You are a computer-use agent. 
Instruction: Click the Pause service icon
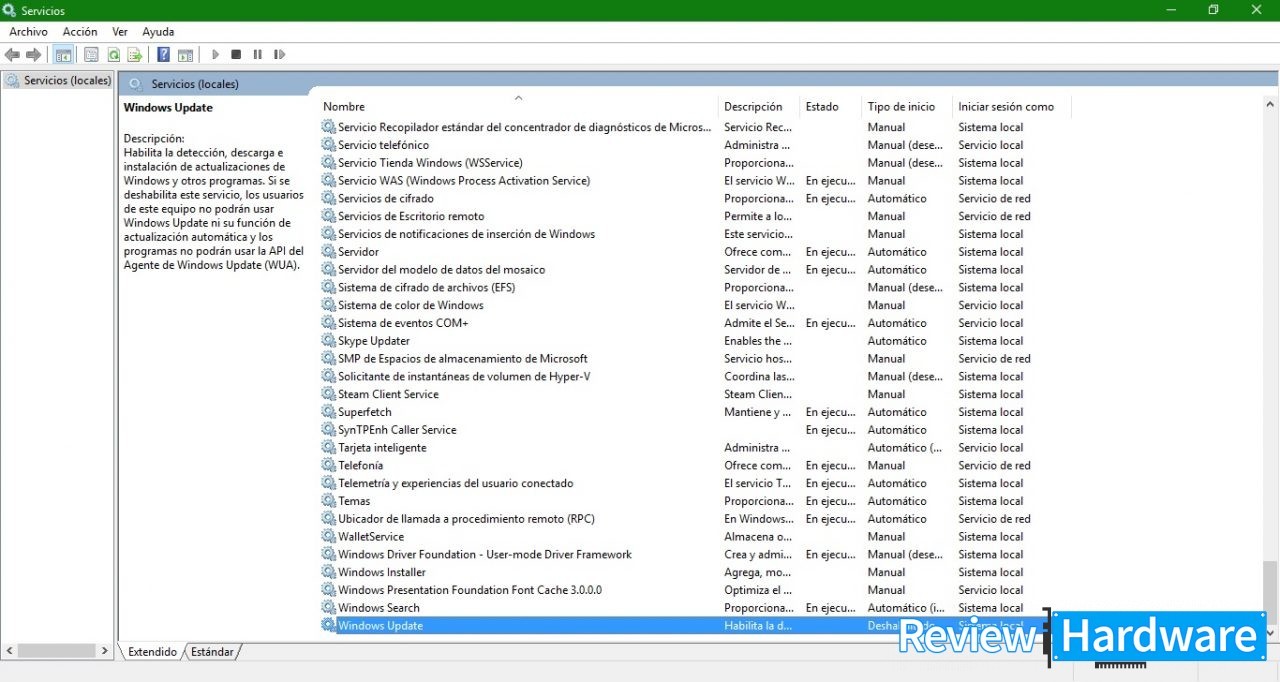(x=257, y=55)
